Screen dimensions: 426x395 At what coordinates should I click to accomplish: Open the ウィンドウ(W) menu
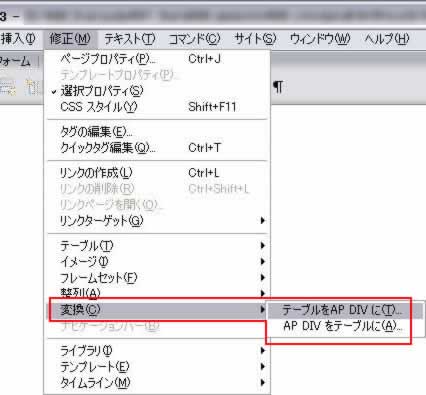tap(320, 39)
